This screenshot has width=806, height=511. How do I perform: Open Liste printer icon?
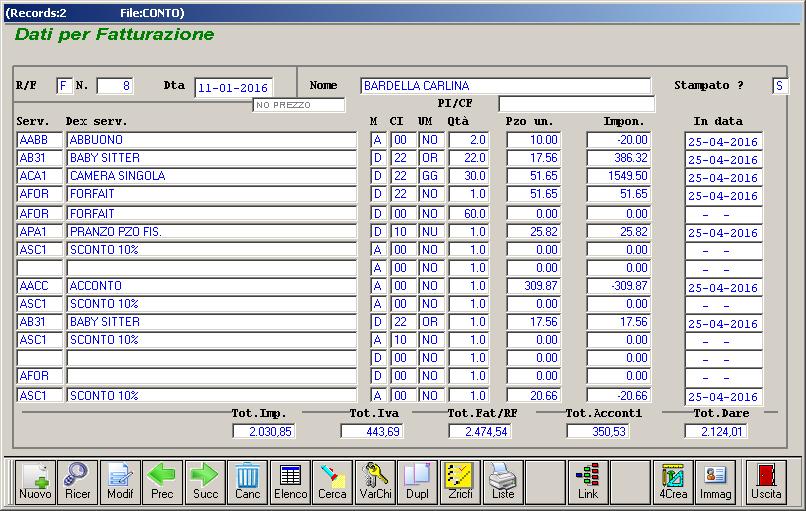tap(503, 481)
